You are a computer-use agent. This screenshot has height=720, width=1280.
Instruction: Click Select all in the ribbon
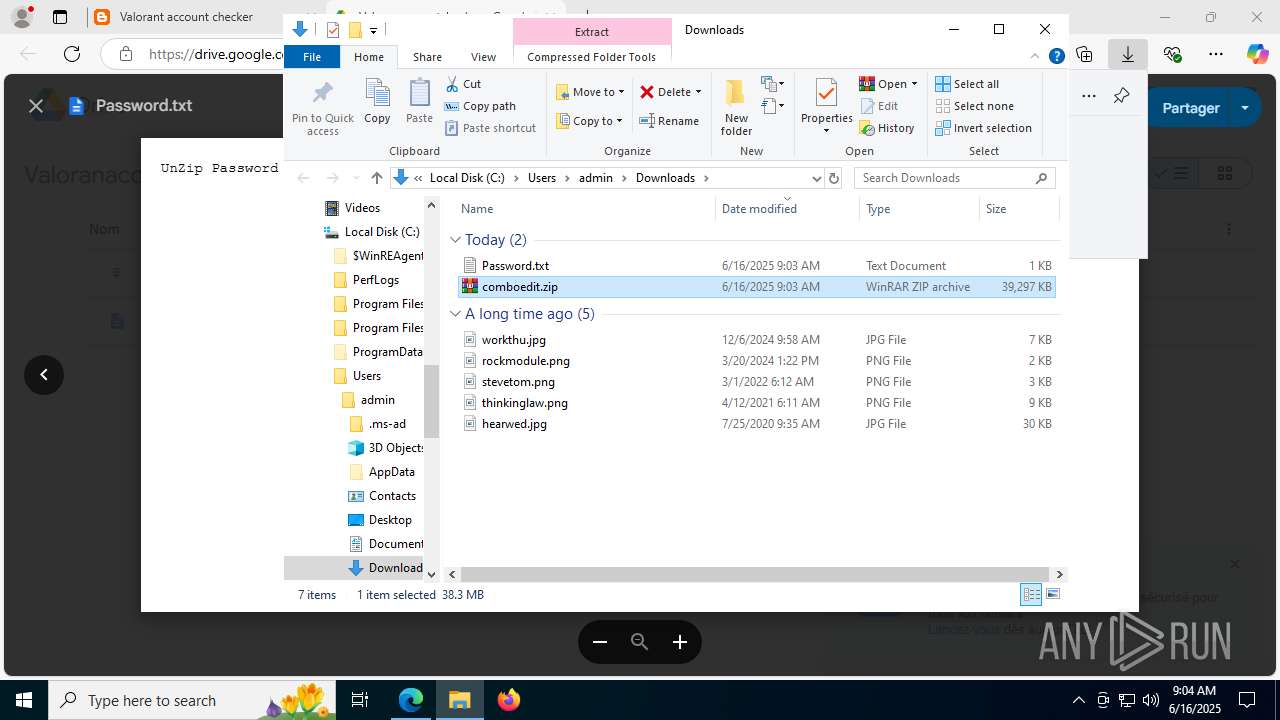(x=967, y=84)
